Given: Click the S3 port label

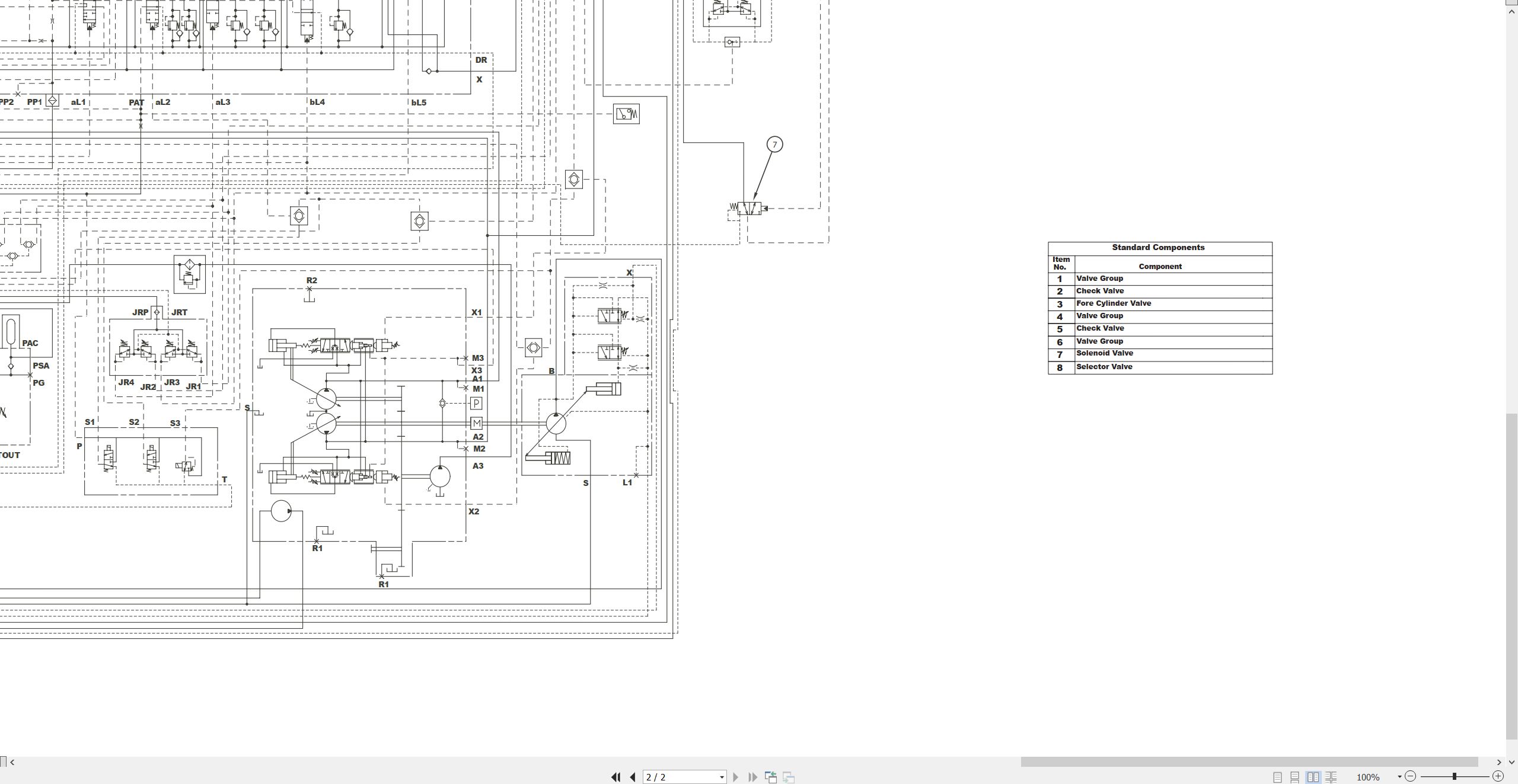Looking at the screenshot, I should (175, 423).
